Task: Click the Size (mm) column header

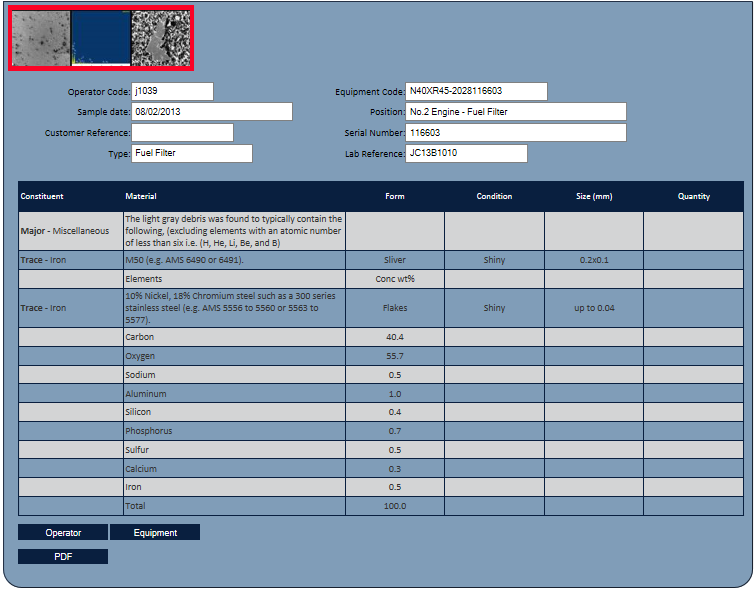Action: click(x=594, y=196)
